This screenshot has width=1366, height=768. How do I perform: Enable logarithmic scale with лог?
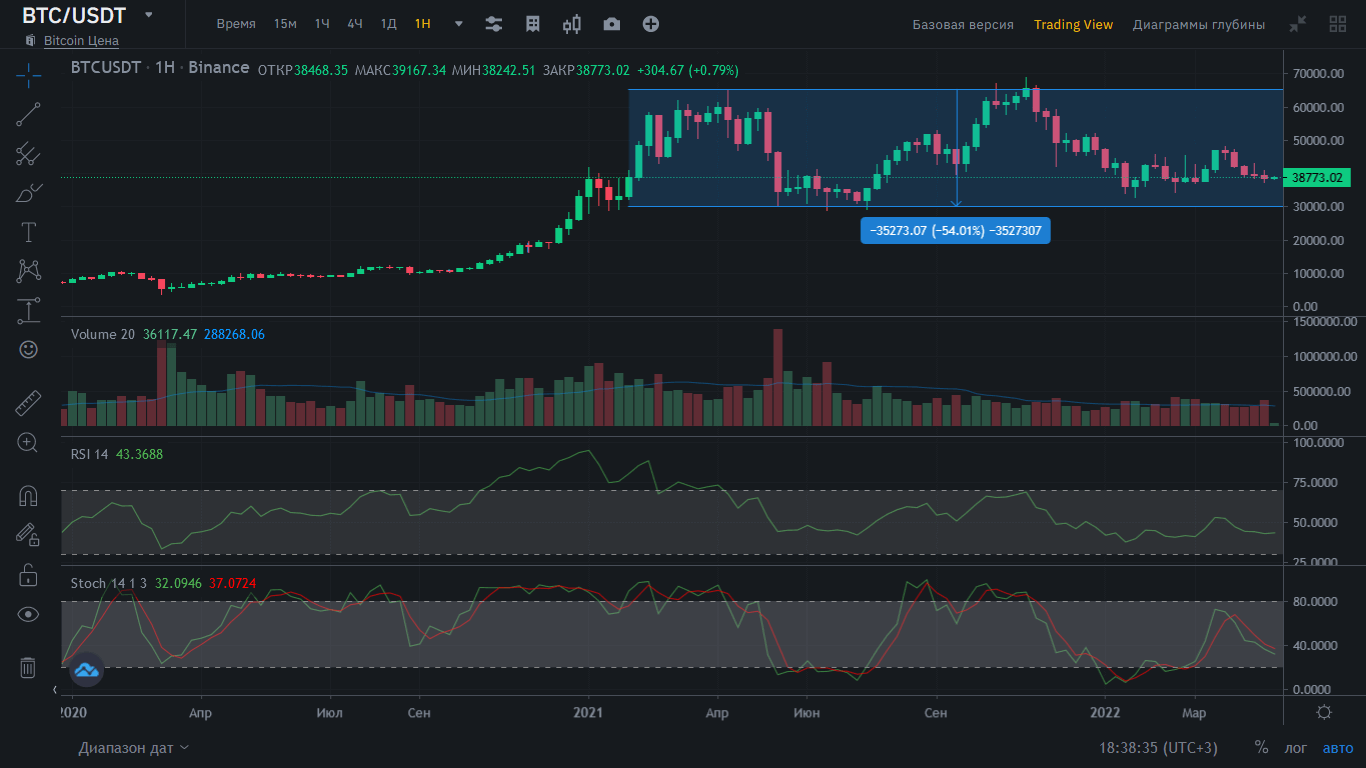coord(1295,748)
